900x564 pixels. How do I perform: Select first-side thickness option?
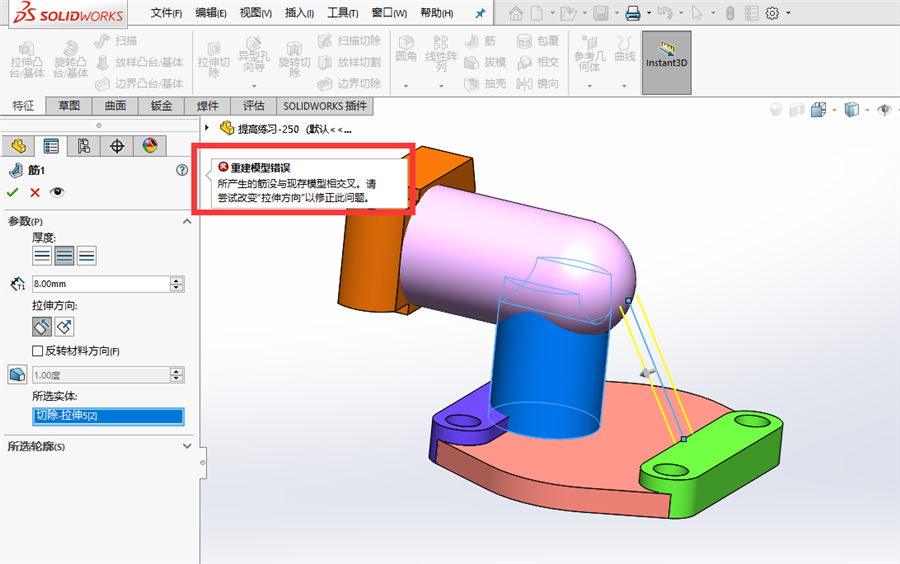coord(42,256)
